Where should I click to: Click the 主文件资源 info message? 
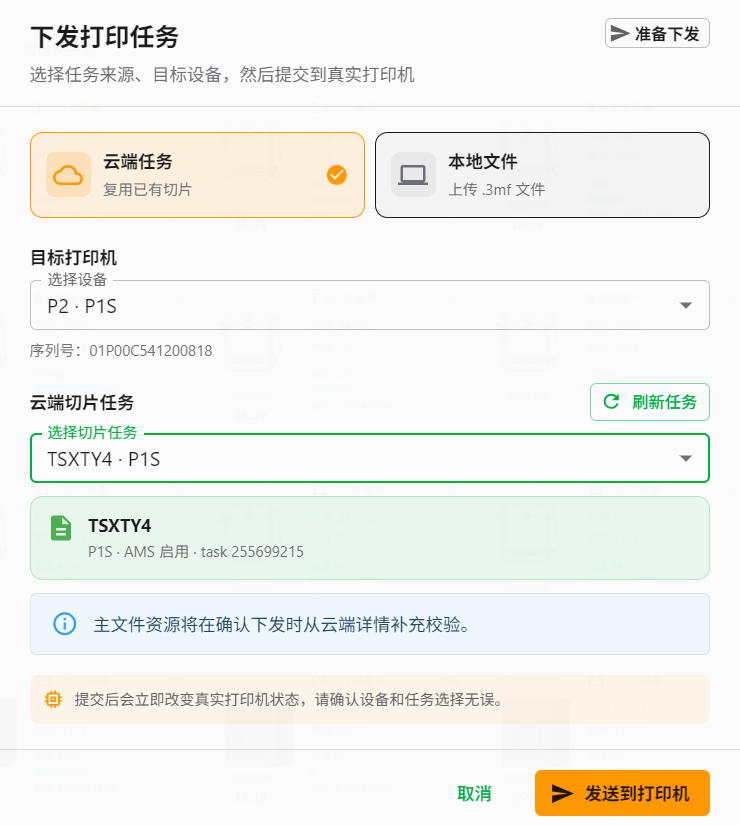[281, 624]
